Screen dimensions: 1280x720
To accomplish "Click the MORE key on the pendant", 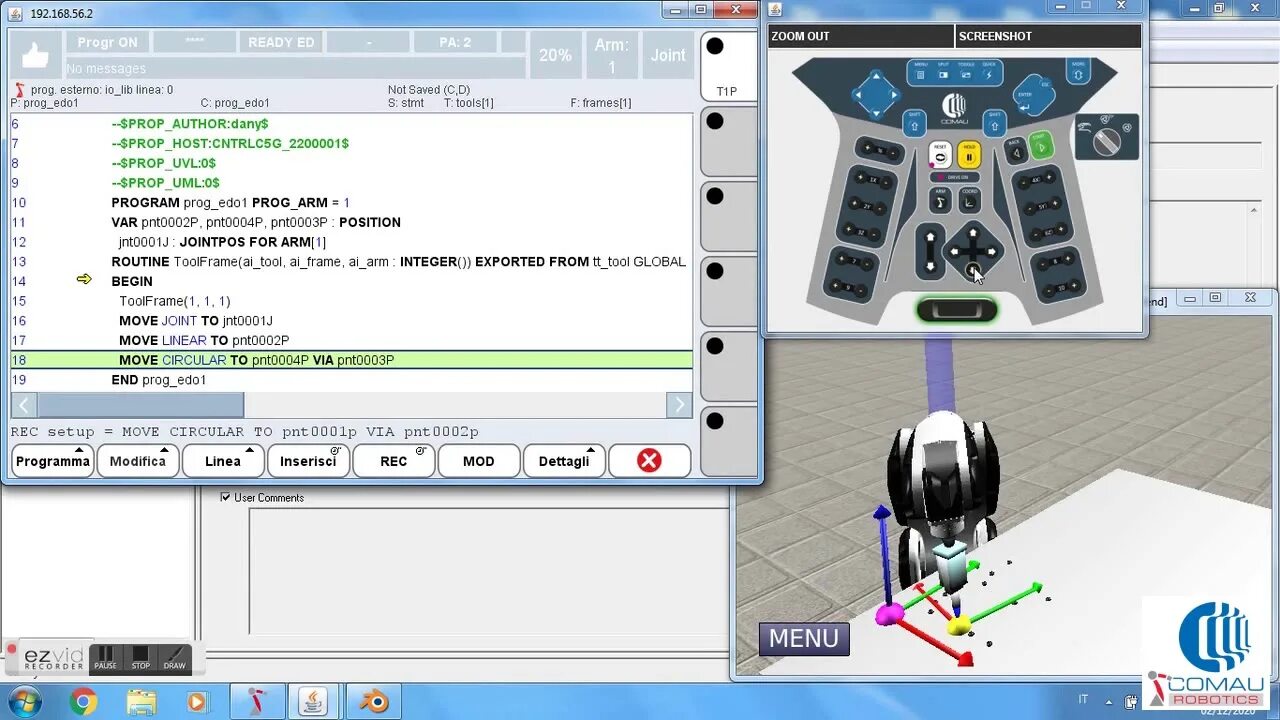I will 1079,72.
